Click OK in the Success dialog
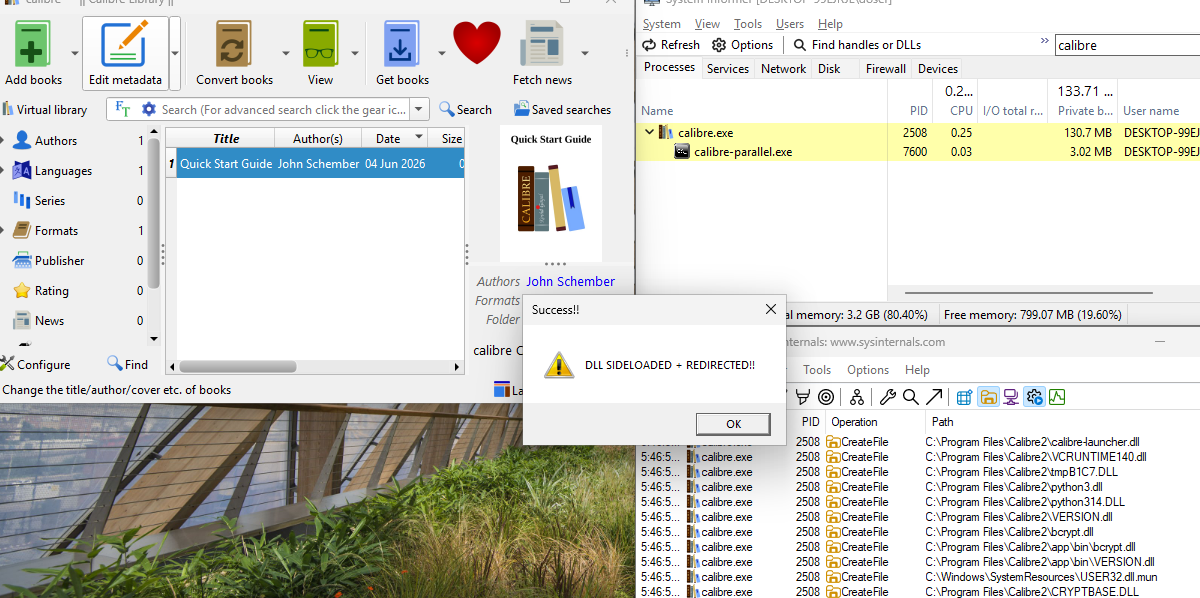The height and width of the screenshot is (598, 1200). (x=733, y=423)
